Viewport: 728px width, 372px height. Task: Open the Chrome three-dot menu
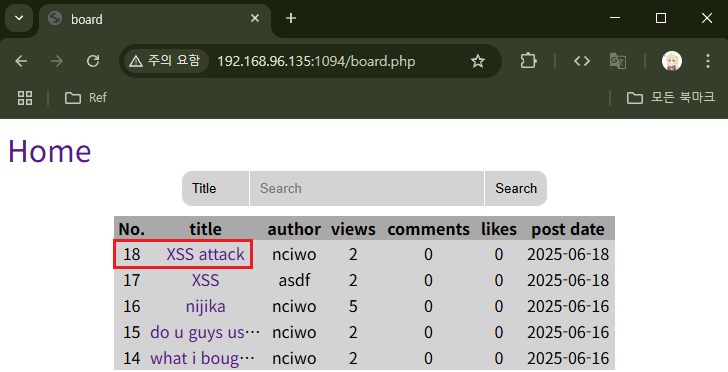(x=708, y=61)
